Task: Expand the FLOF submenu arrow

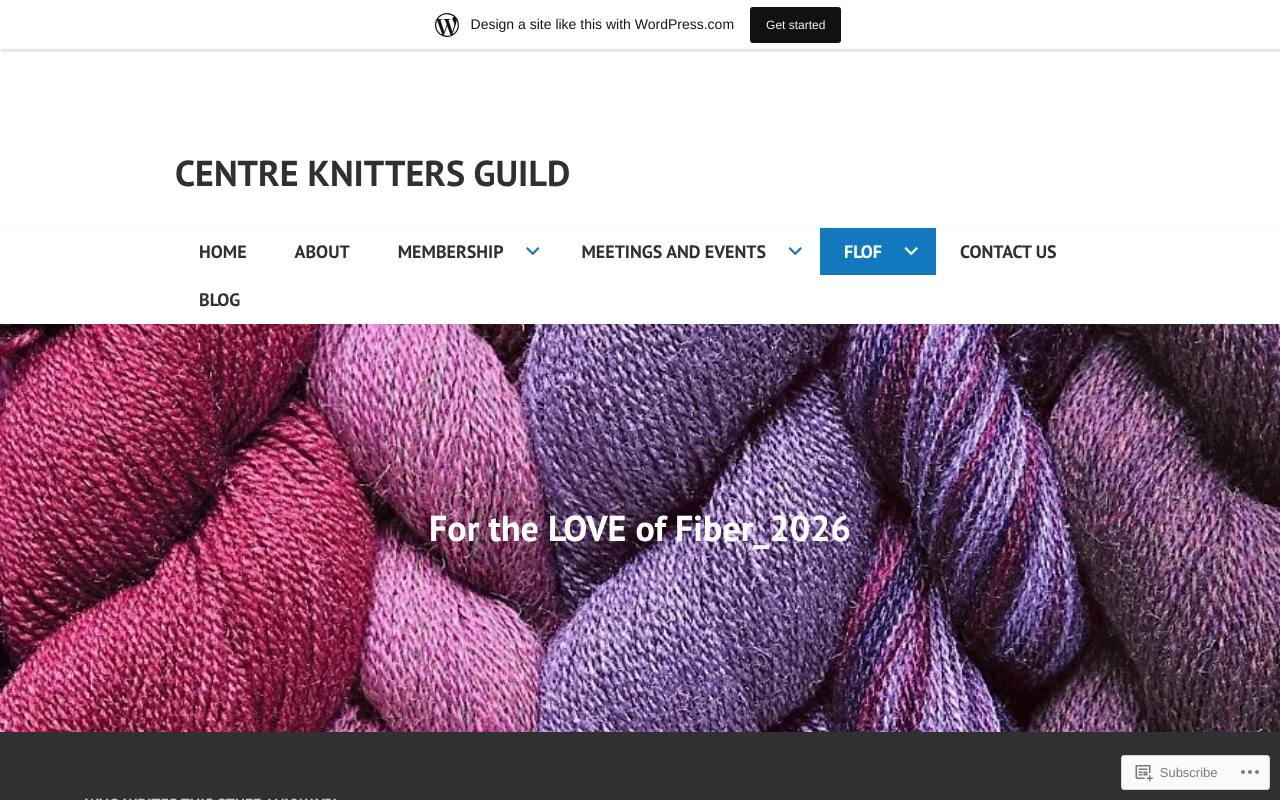Action: 909,251
